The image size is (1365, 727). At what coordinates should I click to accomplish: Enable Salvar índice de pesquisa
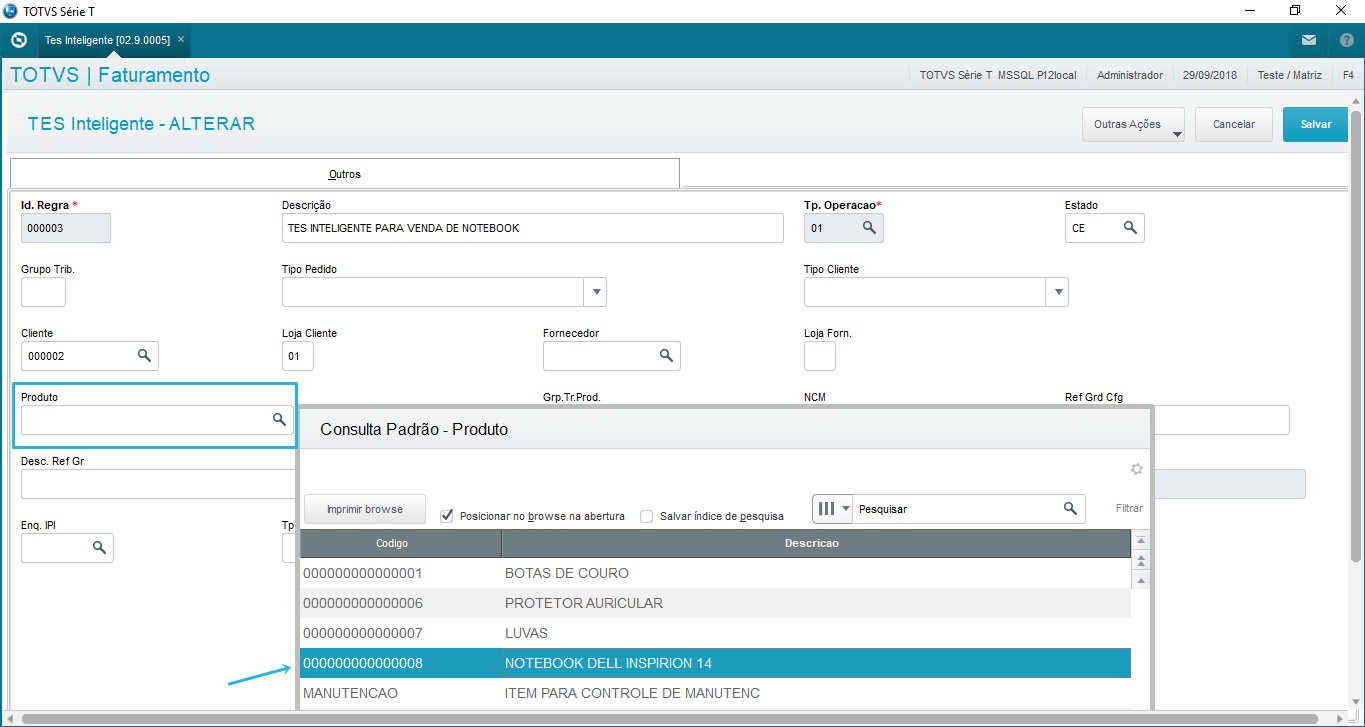(x=647, y=516)
